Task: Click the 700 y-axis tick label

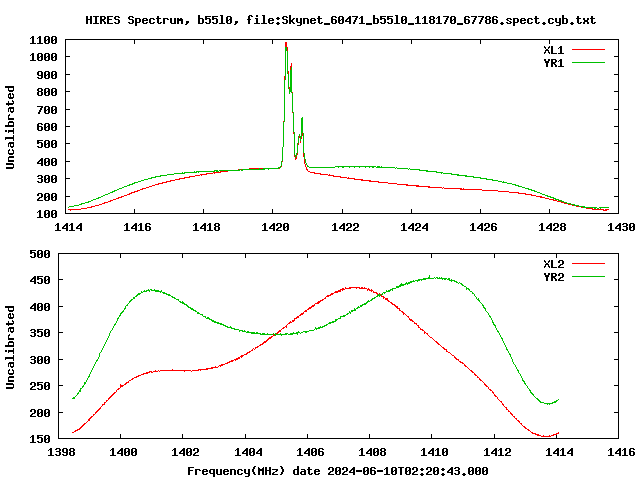Action: tap(47, 110)
